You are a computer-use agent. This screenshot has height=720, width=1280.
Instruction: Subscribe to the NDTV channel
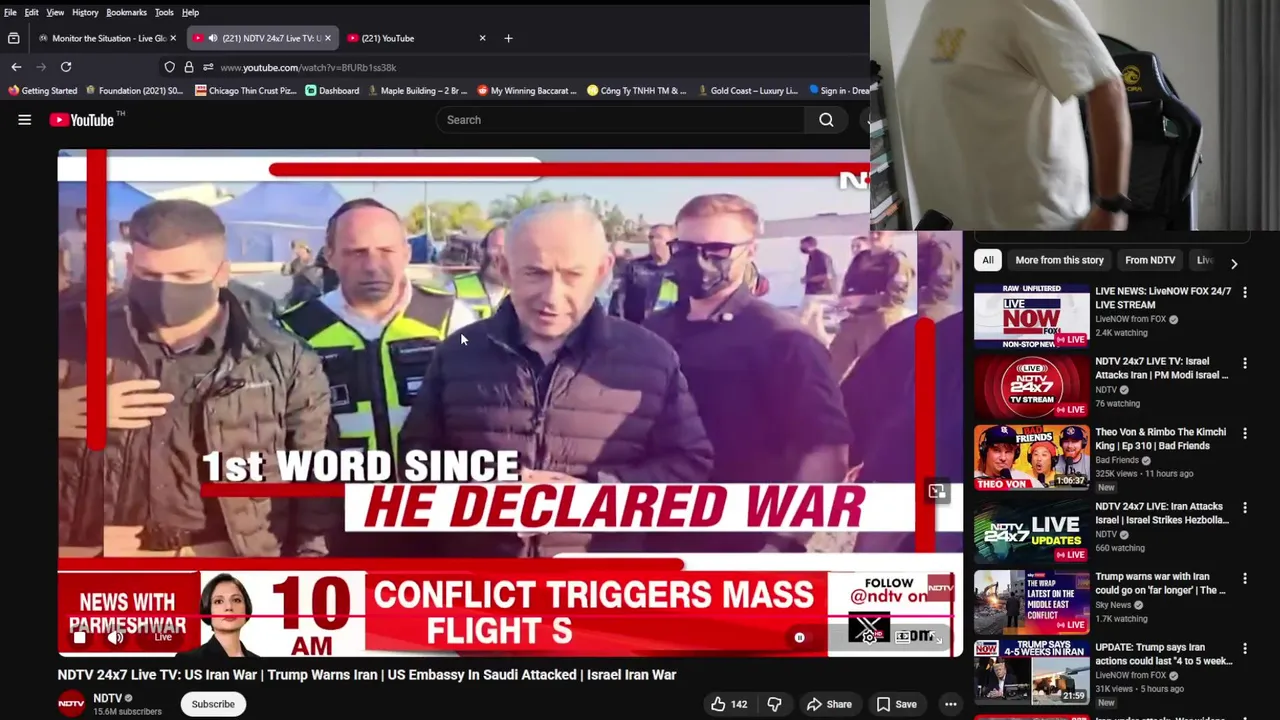213,704
